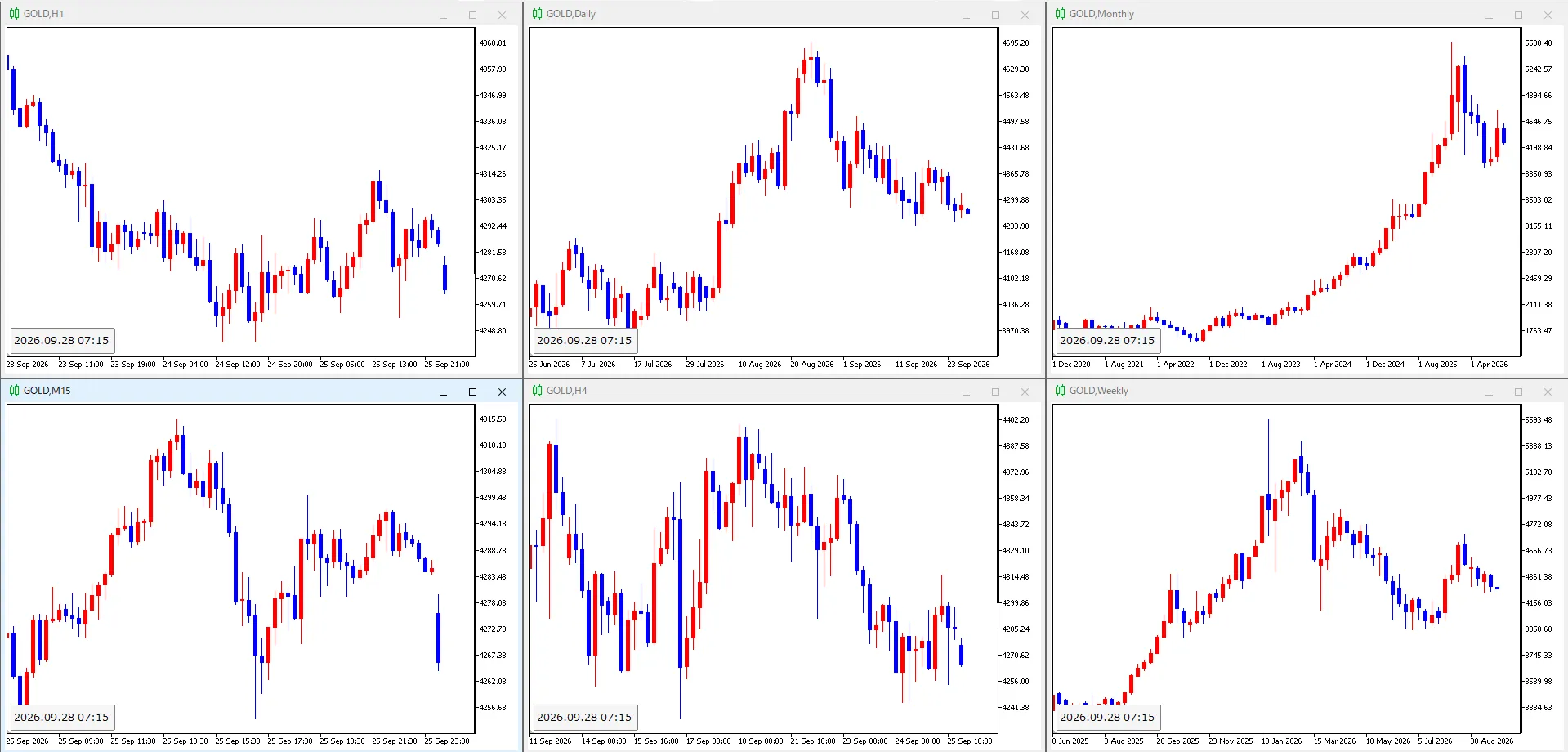Viewport: 1568px width, 752px height.
Task: Close the GOLD,M15 chart window
Action: pos(502,392)
